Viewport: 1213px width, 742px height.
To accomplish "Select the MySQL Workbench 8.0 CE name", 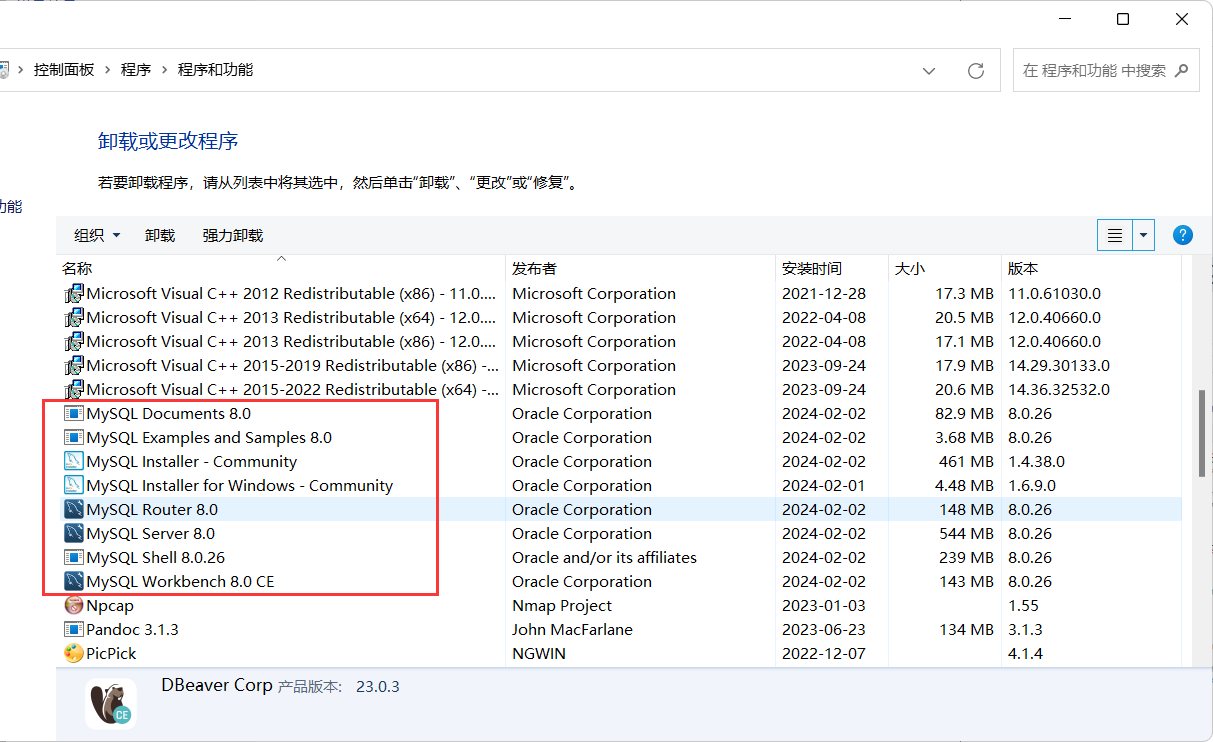I will (x=180, y=581).
